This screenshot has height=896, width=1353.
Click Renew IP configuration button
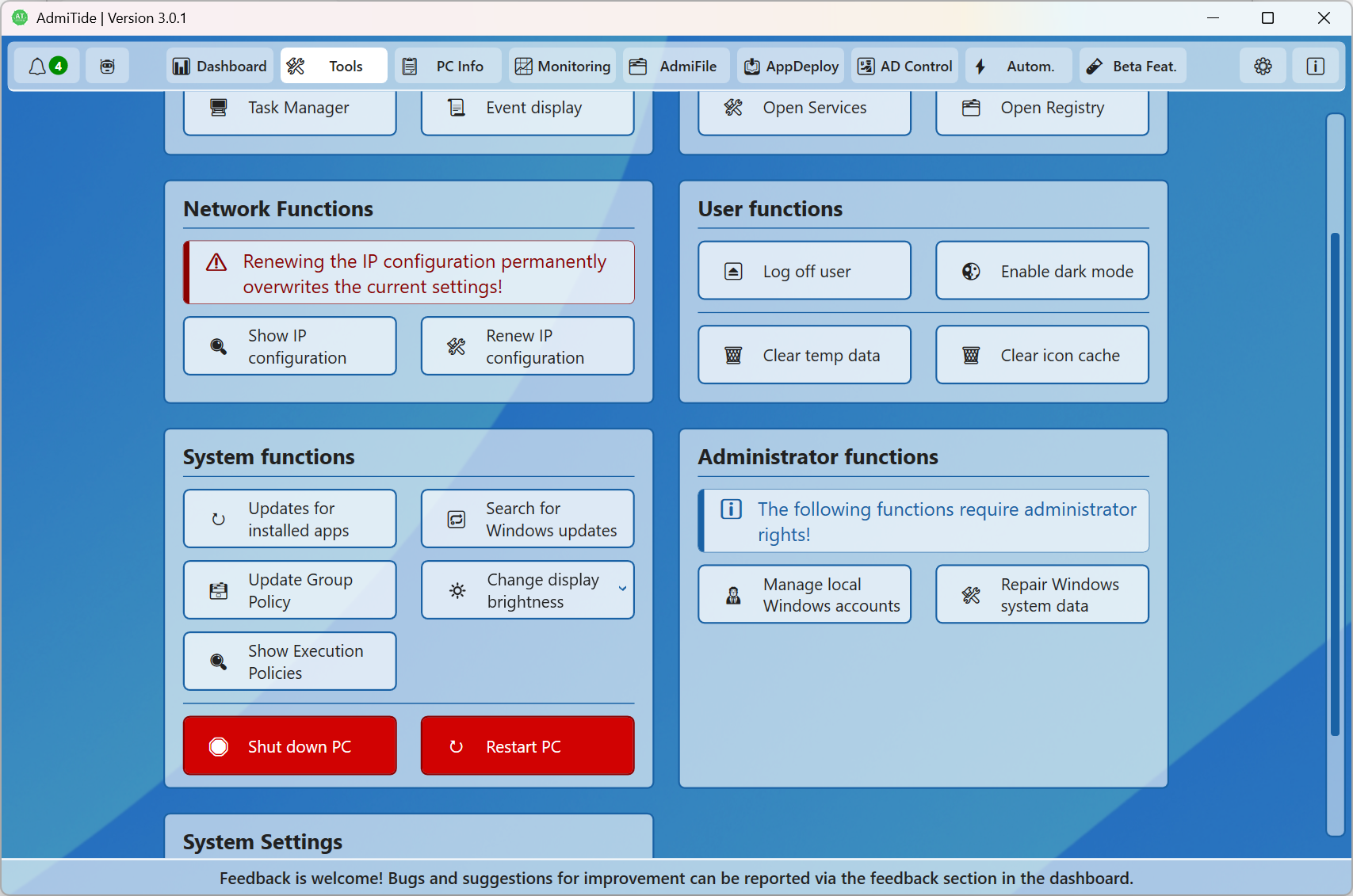[527, 346]
